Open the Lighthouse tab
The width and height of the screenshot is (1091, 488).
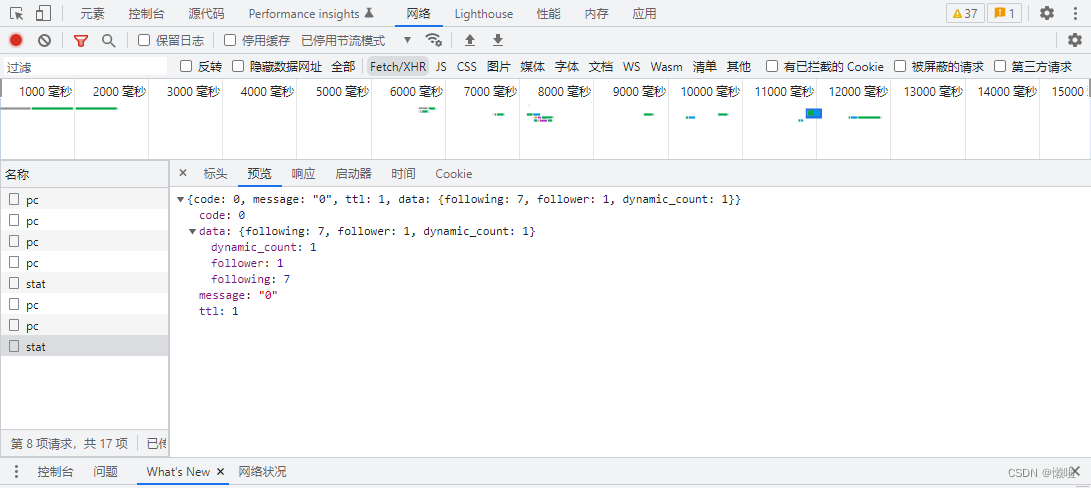484,13
